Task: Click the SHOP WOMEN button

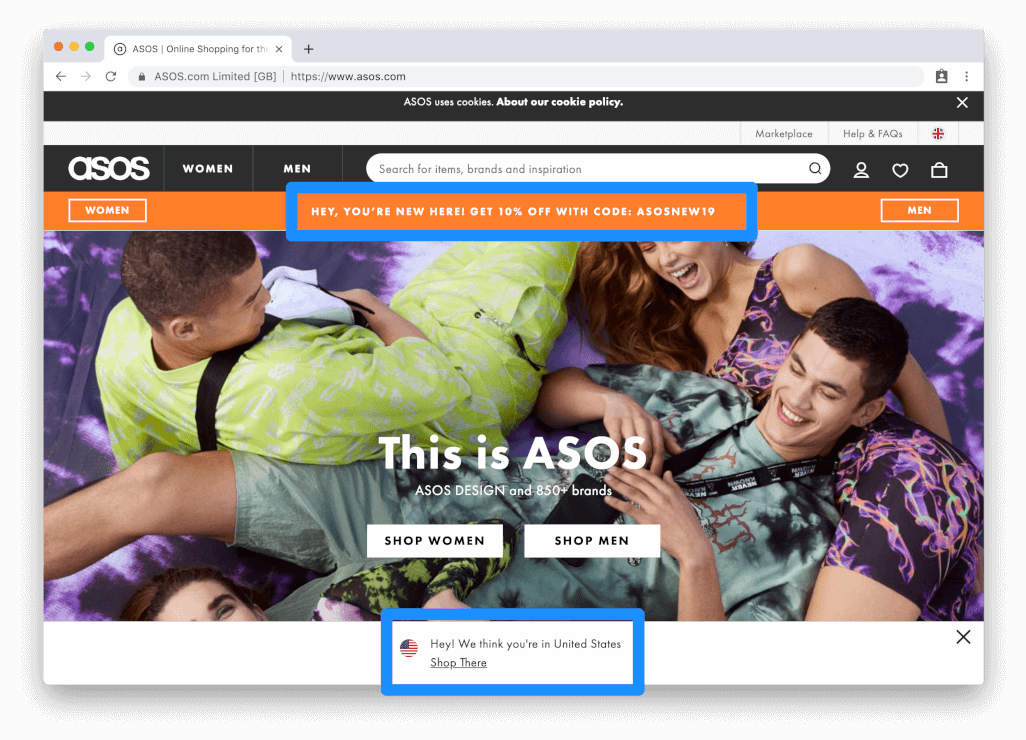Action: coord(434,540)
